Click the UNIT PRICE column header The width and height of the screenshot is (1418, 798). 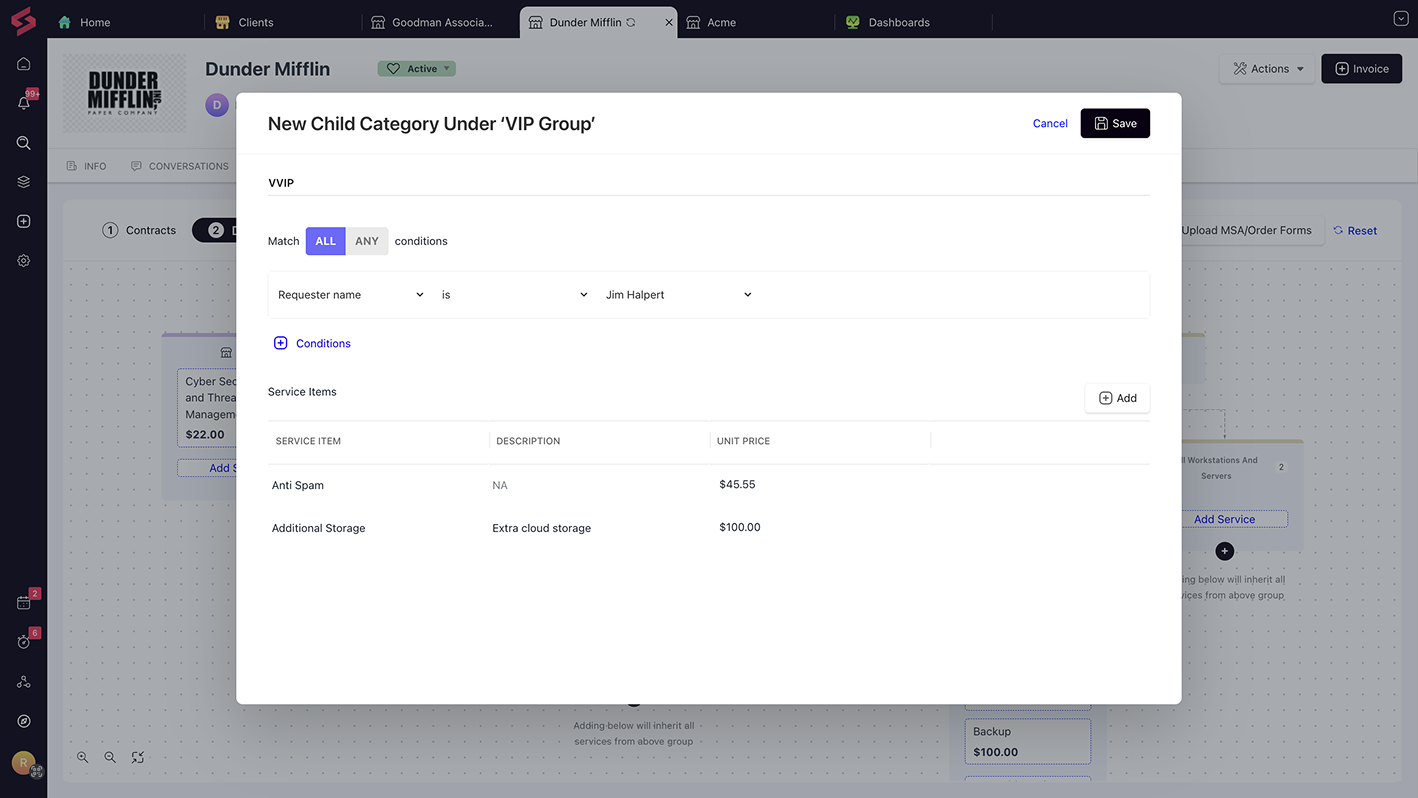(x=743, y=441)
